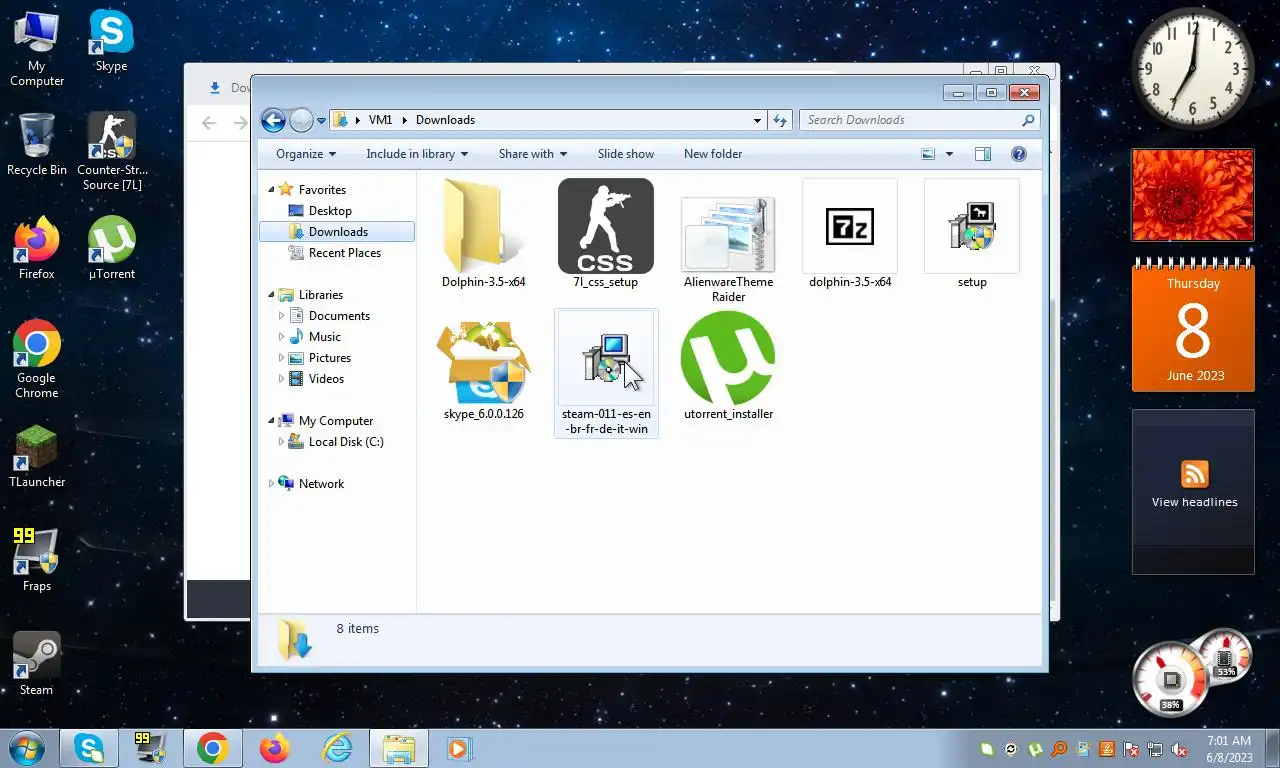The width and height of the screenshot is (1280, 768).
Task: Open My Computer desktop icon
Action: click(x=37, y=49)
